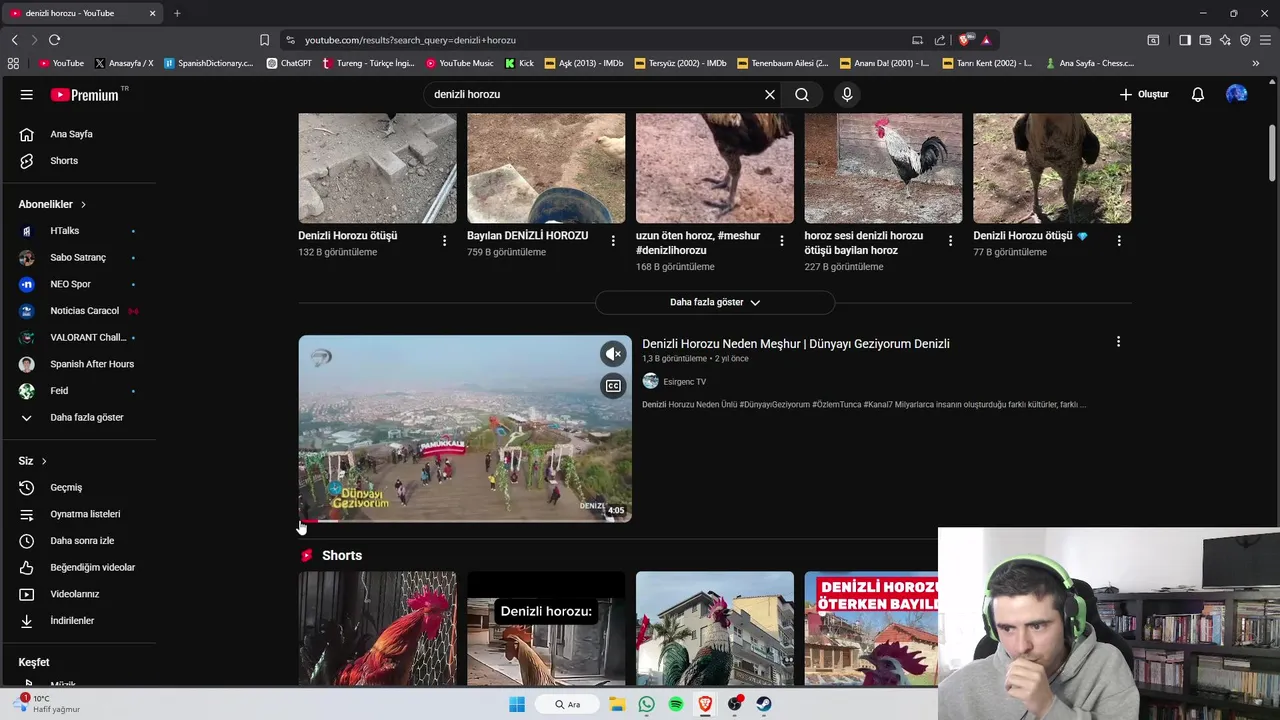The image size is (1280, 720).
Task: Open options for Denizli Horozu ötüşü 132 B
Action: point(444,241)
